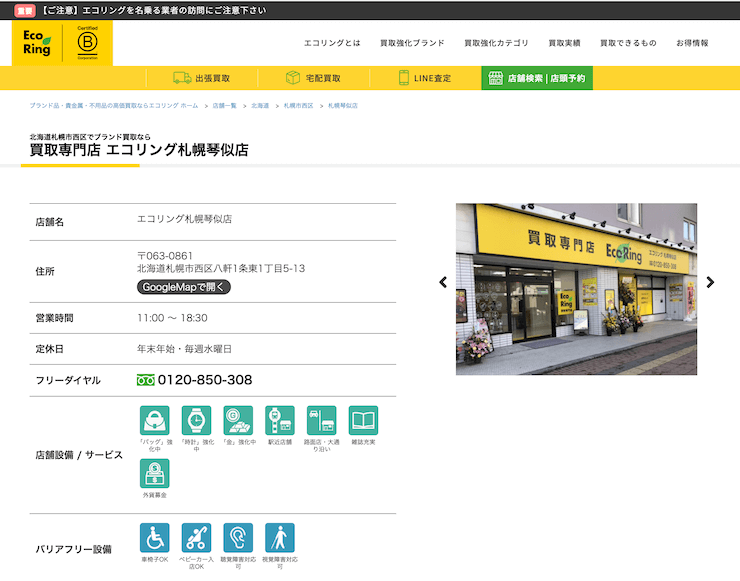Select the 店舗検索｜店頭予約 tab
The height and width of the screenshot is (581, 740).
pos(537,78)
